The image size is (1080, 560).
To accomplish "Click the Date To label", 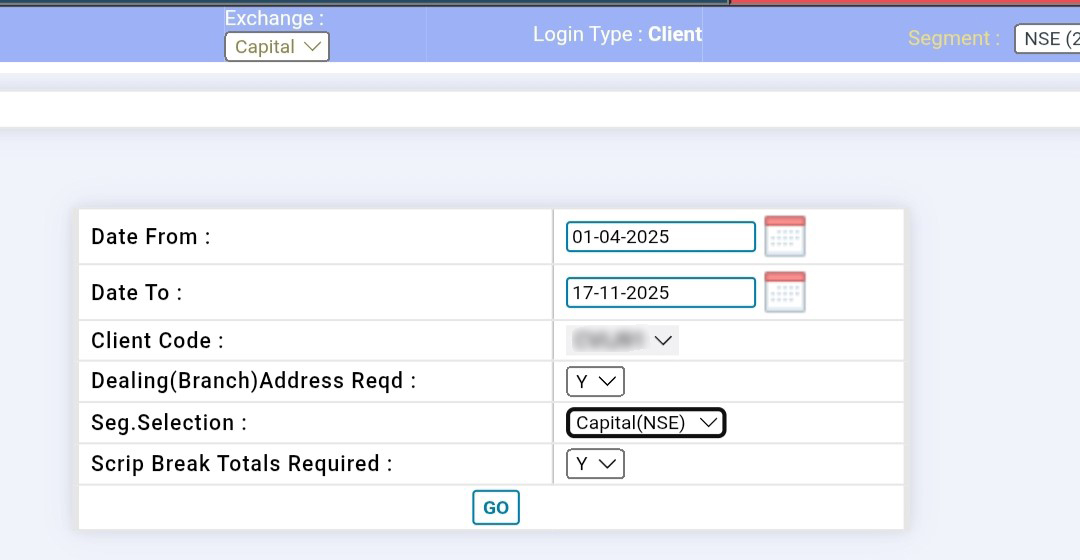I will coord(137,293).
